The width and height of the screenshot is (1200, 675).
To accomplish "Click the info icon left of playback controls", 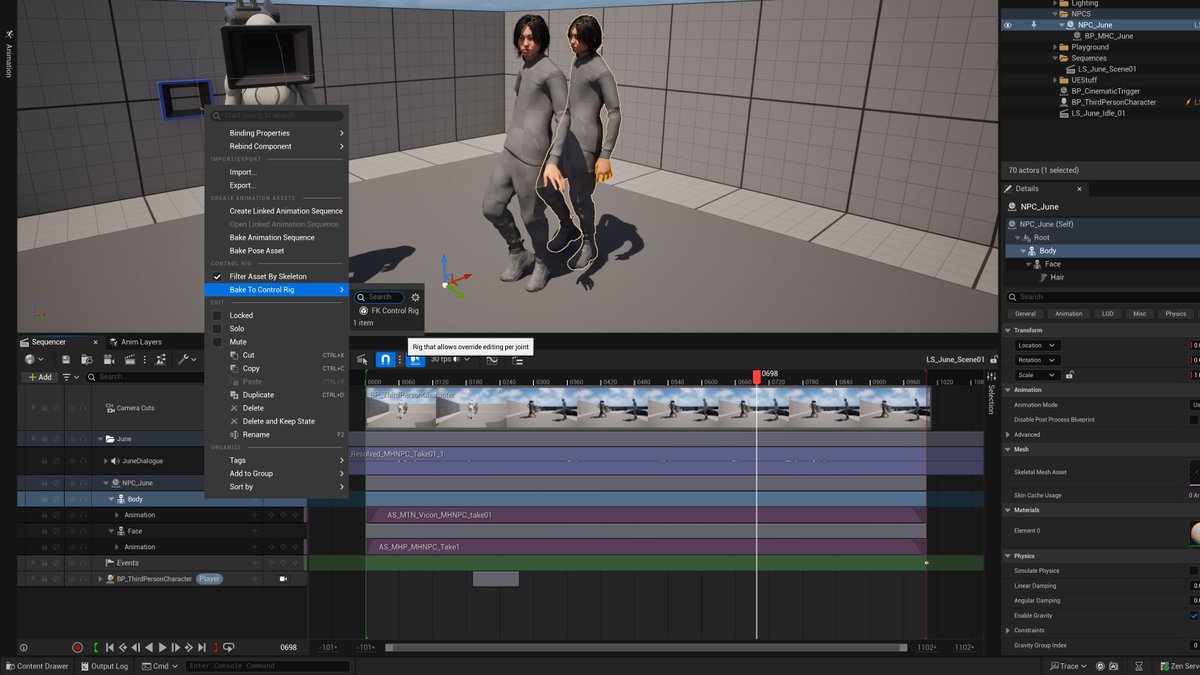I will tap(24, 648).
